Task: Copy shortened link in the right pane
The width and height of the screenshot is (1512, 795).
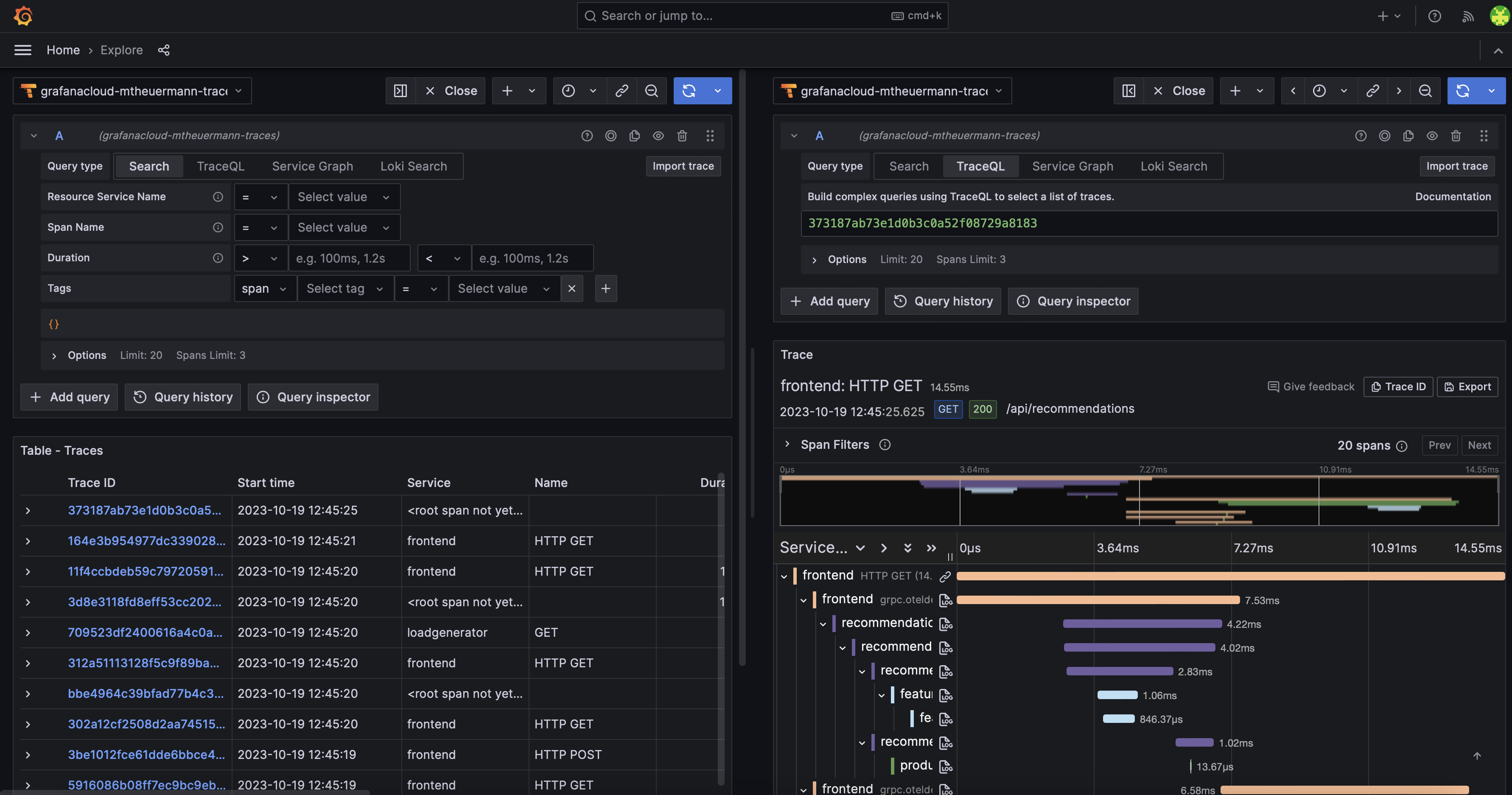Action: 1372,90
